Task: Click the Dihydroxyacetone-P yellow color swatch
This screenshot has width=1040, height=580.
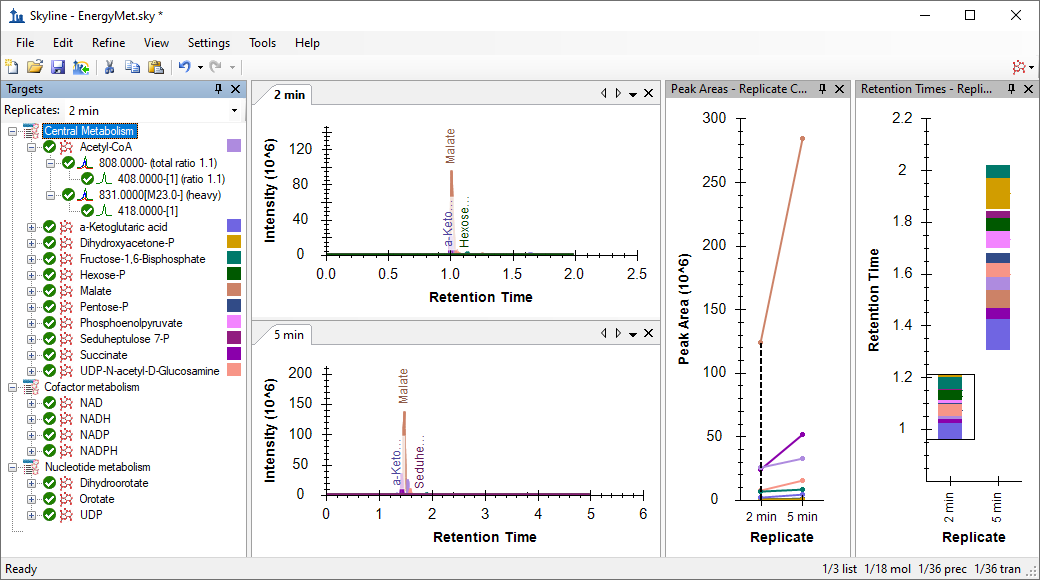Action: pos(234,242)
